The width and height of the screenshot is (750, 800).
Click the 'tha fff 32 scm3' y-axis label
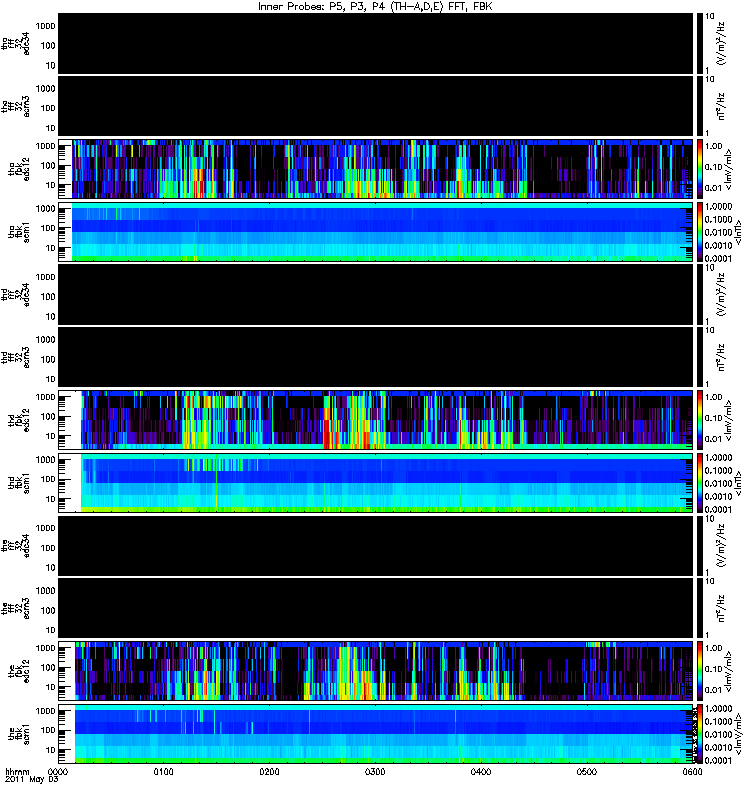pyautogui.click(x=16, y=106)
